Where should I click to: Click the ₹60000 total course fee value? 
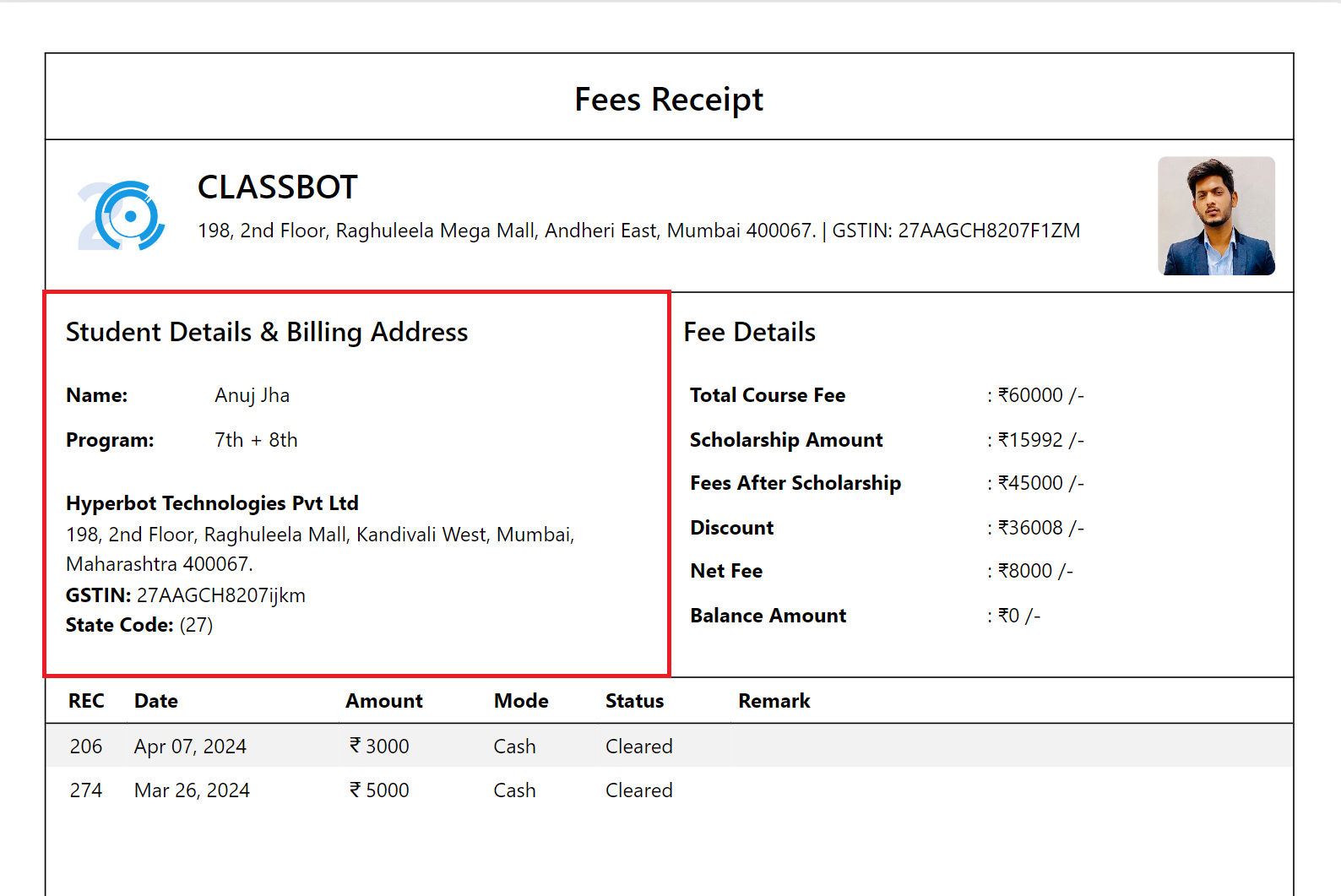(1040, 395)
